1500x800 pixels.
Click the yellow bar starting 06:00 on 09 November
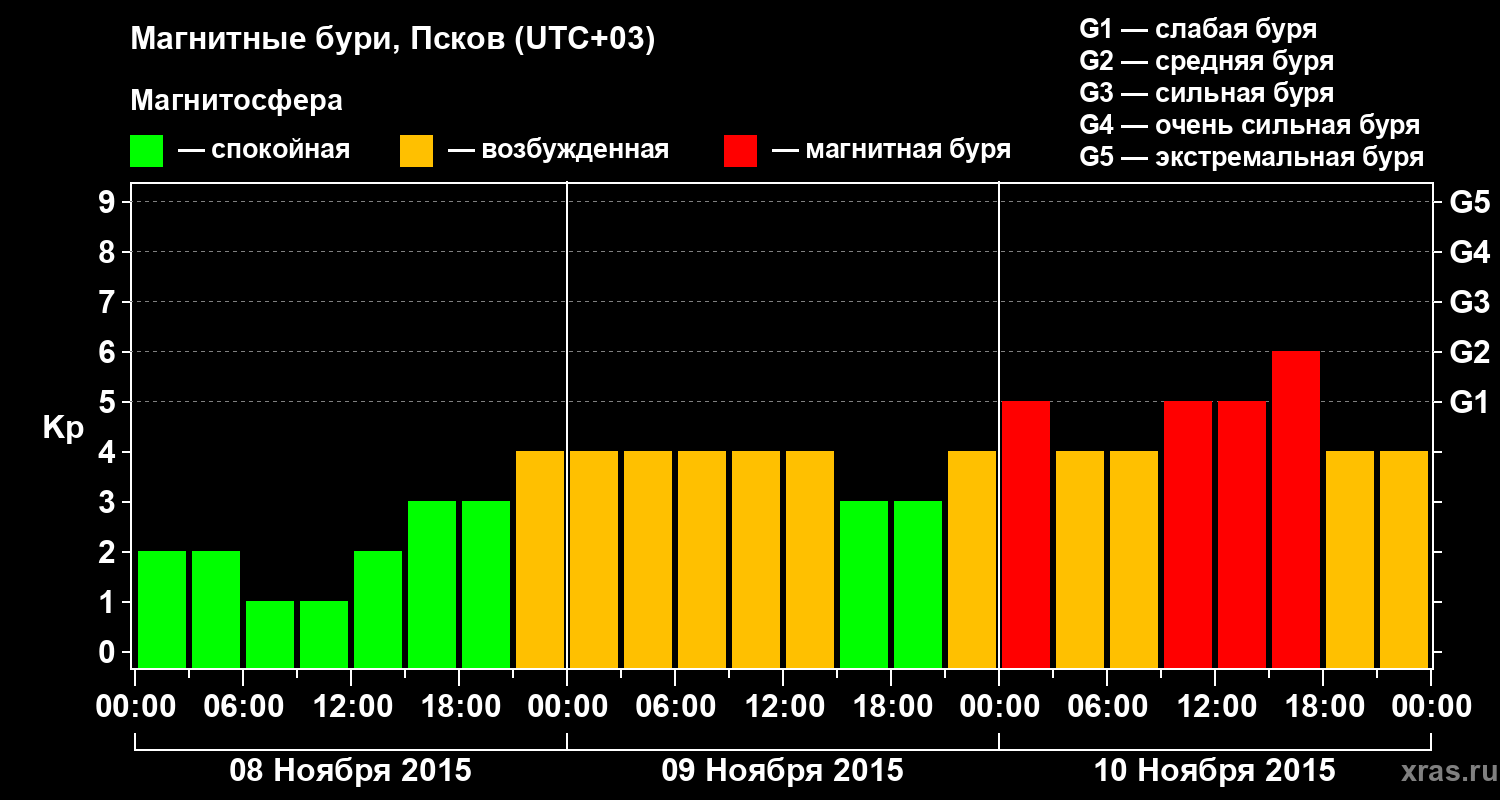702,559
